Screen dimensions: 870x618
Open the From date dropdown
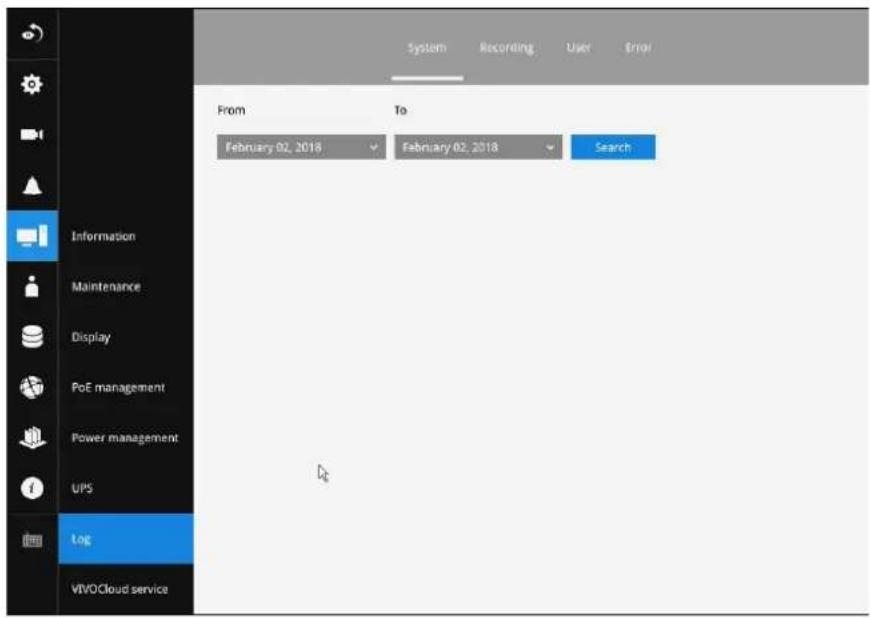301,147
